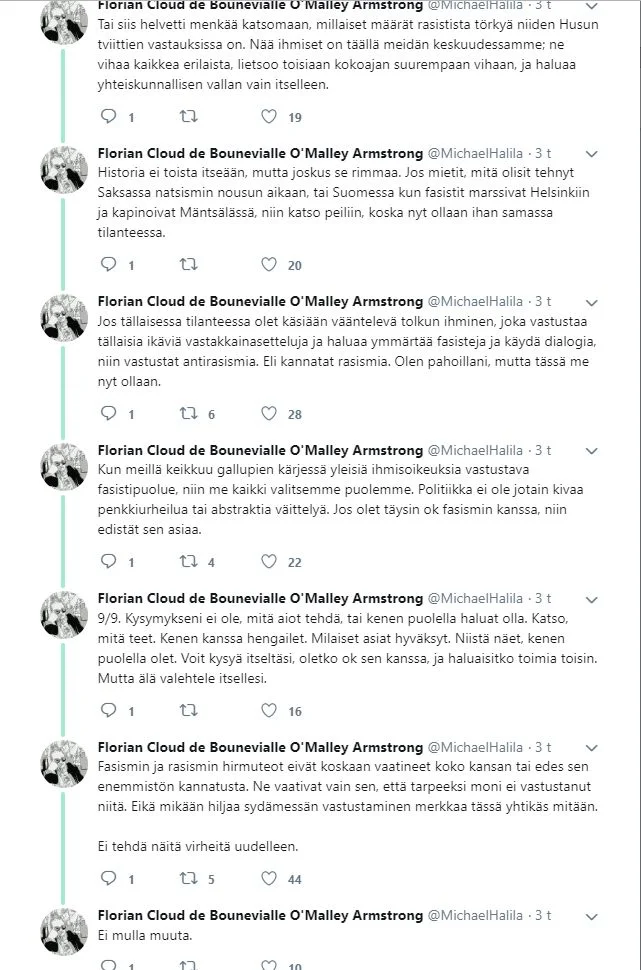Retweet the tweet with 6 retweets

click(x=187, y=413)
